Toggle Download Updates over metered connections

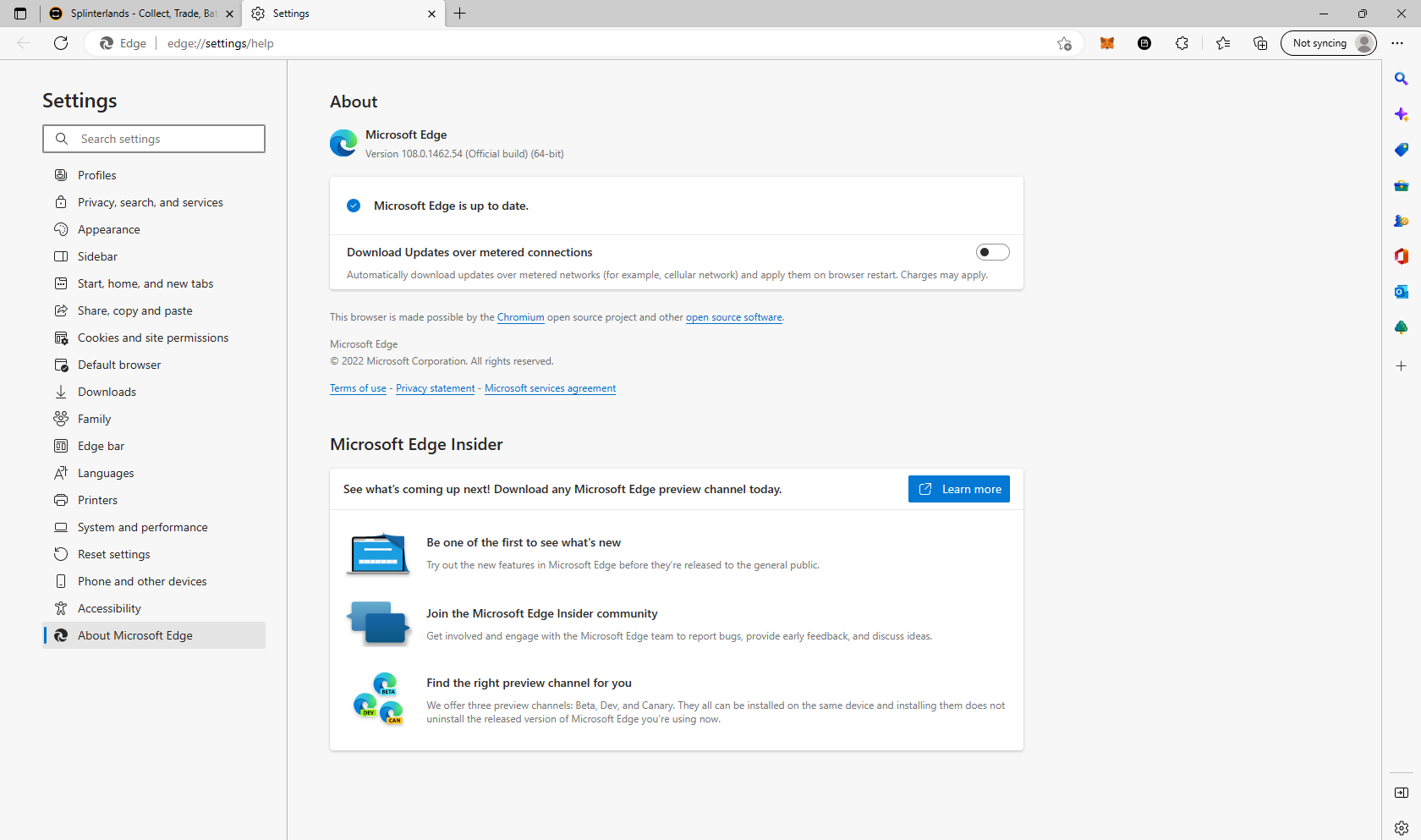click(x=992, y=252)
